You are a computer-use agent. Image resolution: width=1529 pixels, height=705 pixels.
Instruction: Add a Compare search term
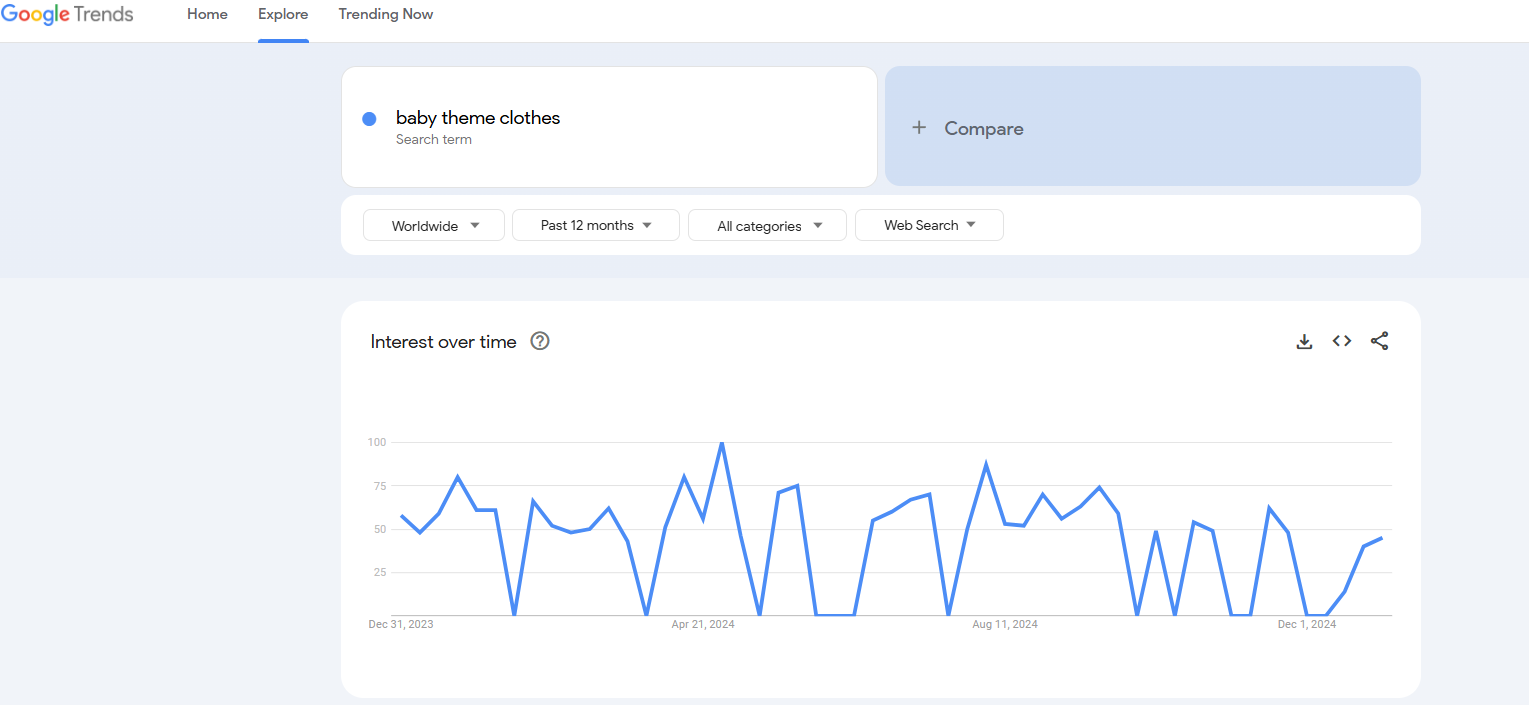point(1153,126)
